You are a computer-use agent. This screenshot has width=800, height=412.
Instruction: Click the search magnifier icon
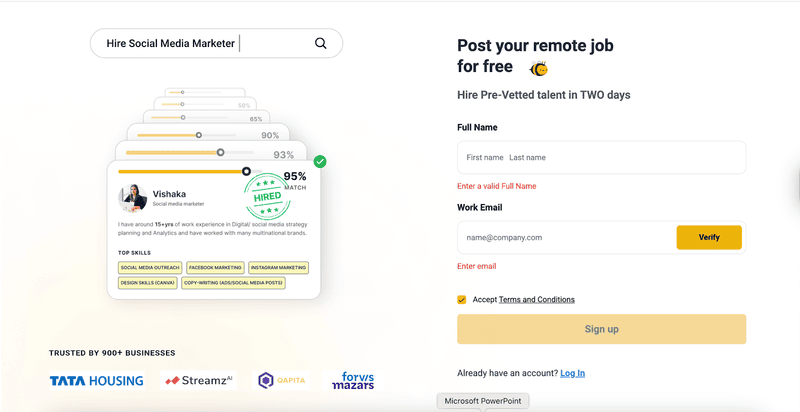pyautogui.click(x=321, y=43)
